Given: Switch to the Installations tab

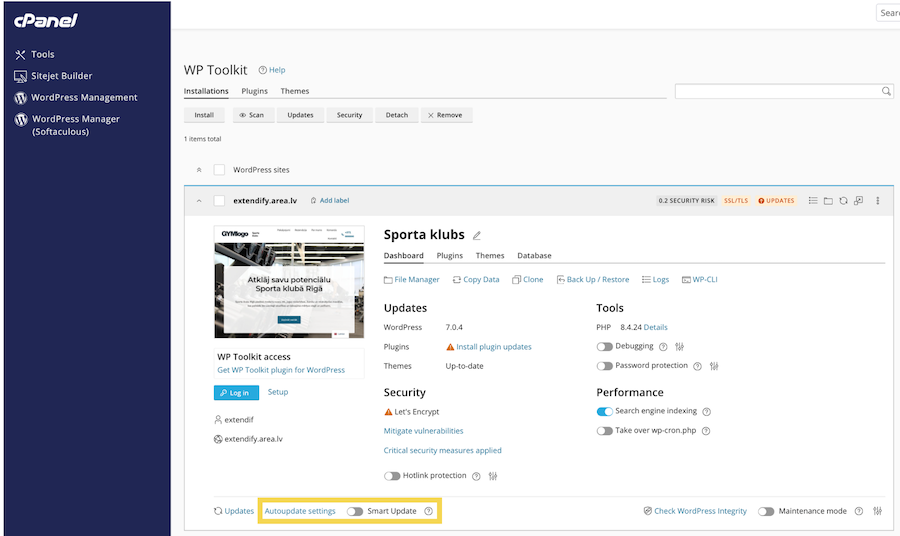Looking at the screenshot, I should 206,91.
